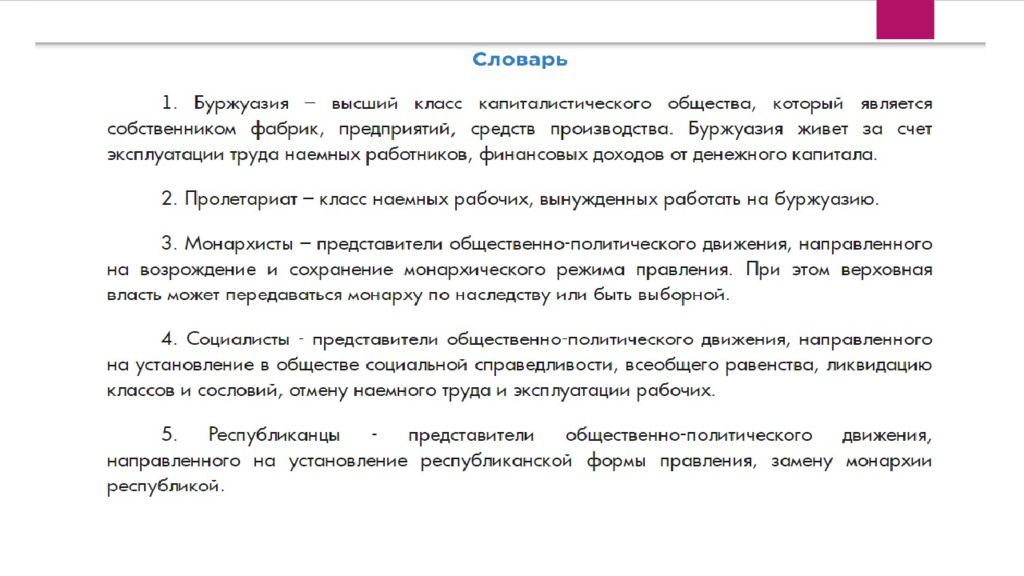The height and width of the screenshot is (576, 1024).
Task: Click the phrase 'работать на буржуазию'
Action: tap(769, 199)
